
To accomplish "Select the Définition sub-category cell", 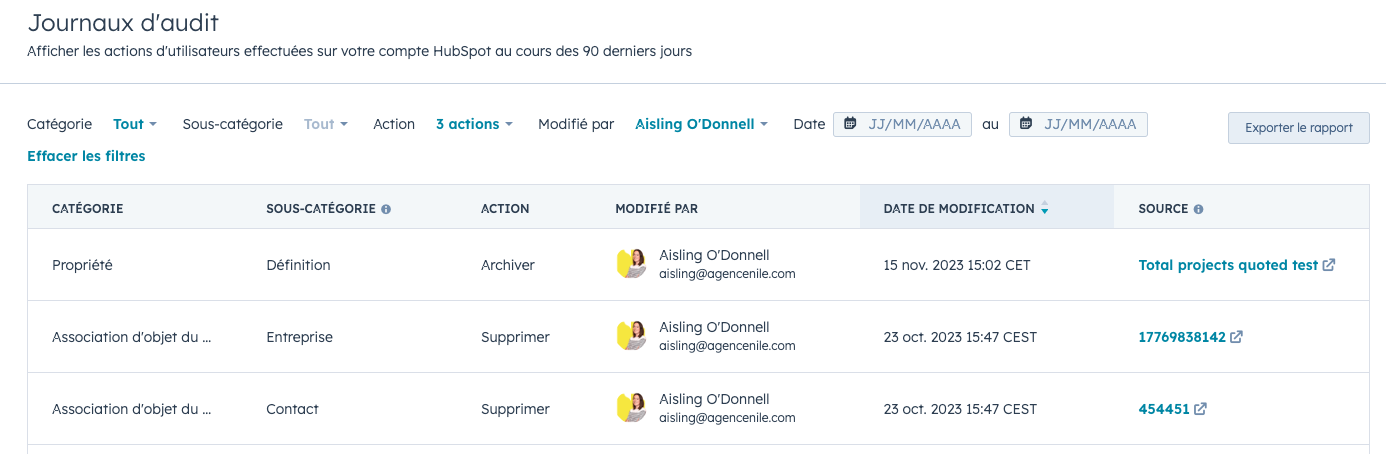I will tap(298, 265).
